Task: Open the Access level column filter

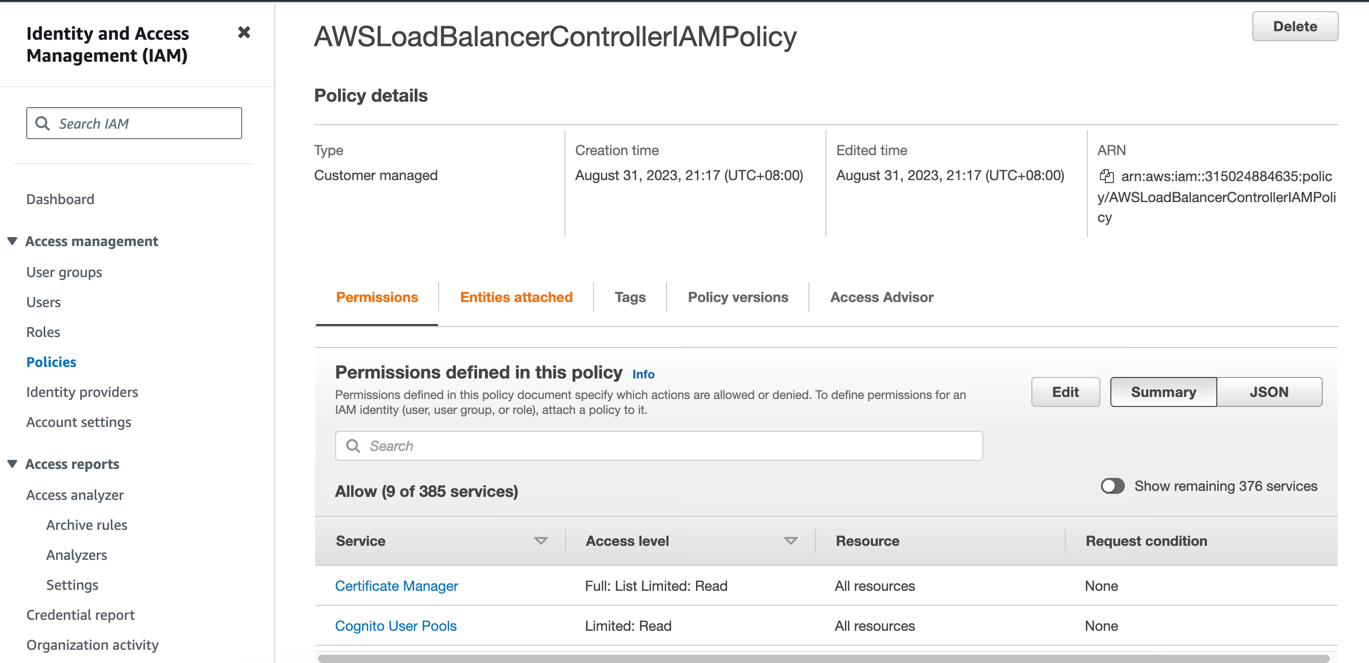Action: tap(791, 540)
